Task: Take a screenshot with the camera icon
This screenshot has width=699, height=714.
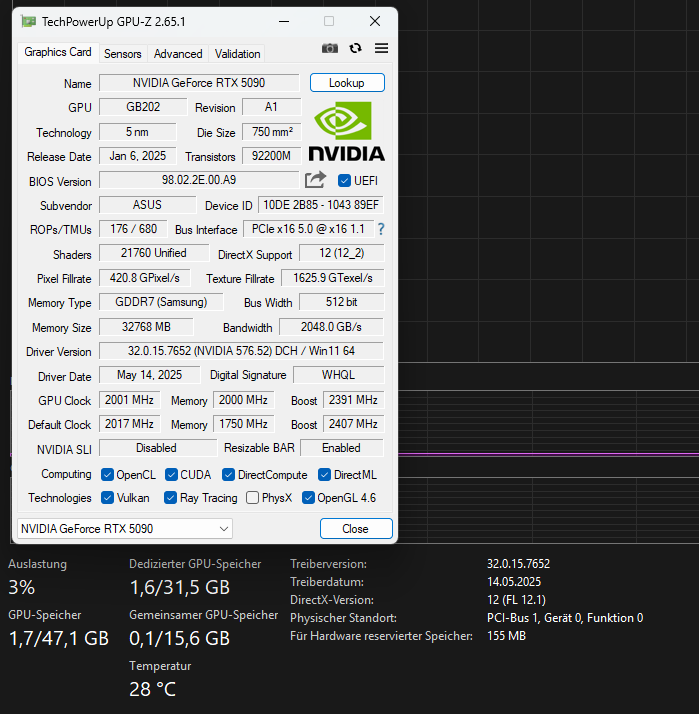Action: 330,48
